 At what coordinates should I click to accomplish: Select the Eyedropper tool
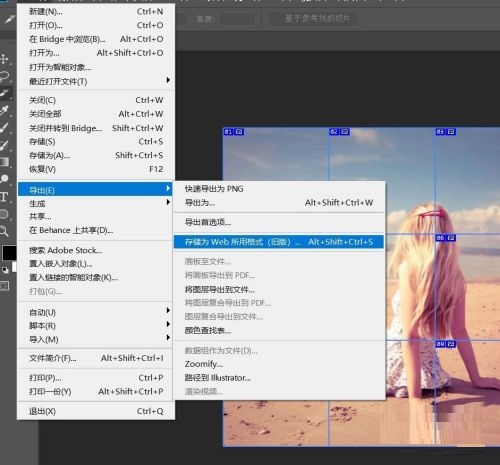click(5, 110)
